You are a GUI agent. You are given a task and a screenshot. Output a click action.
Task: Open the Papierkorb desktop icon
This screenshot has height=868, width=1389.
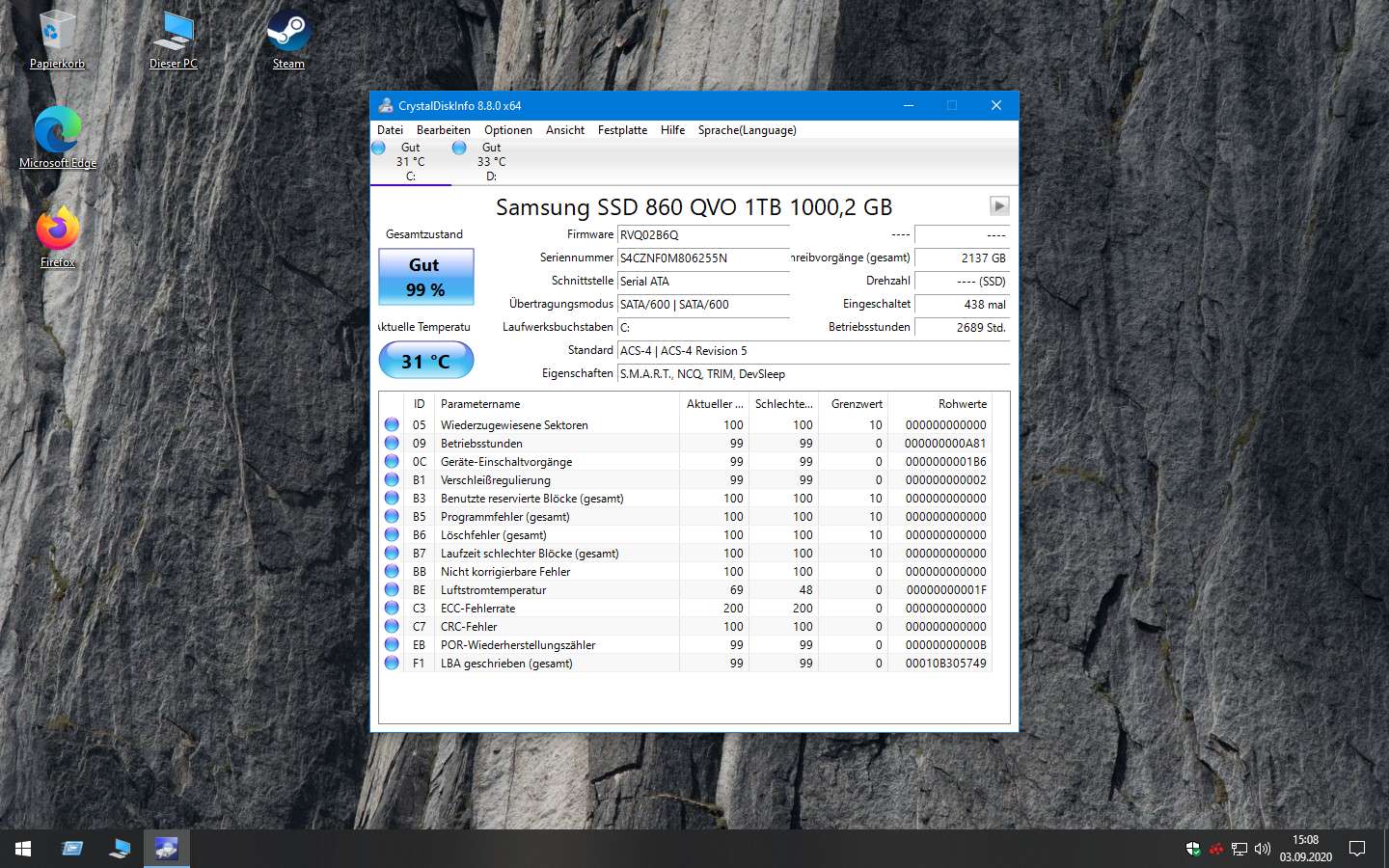[58, 40]
